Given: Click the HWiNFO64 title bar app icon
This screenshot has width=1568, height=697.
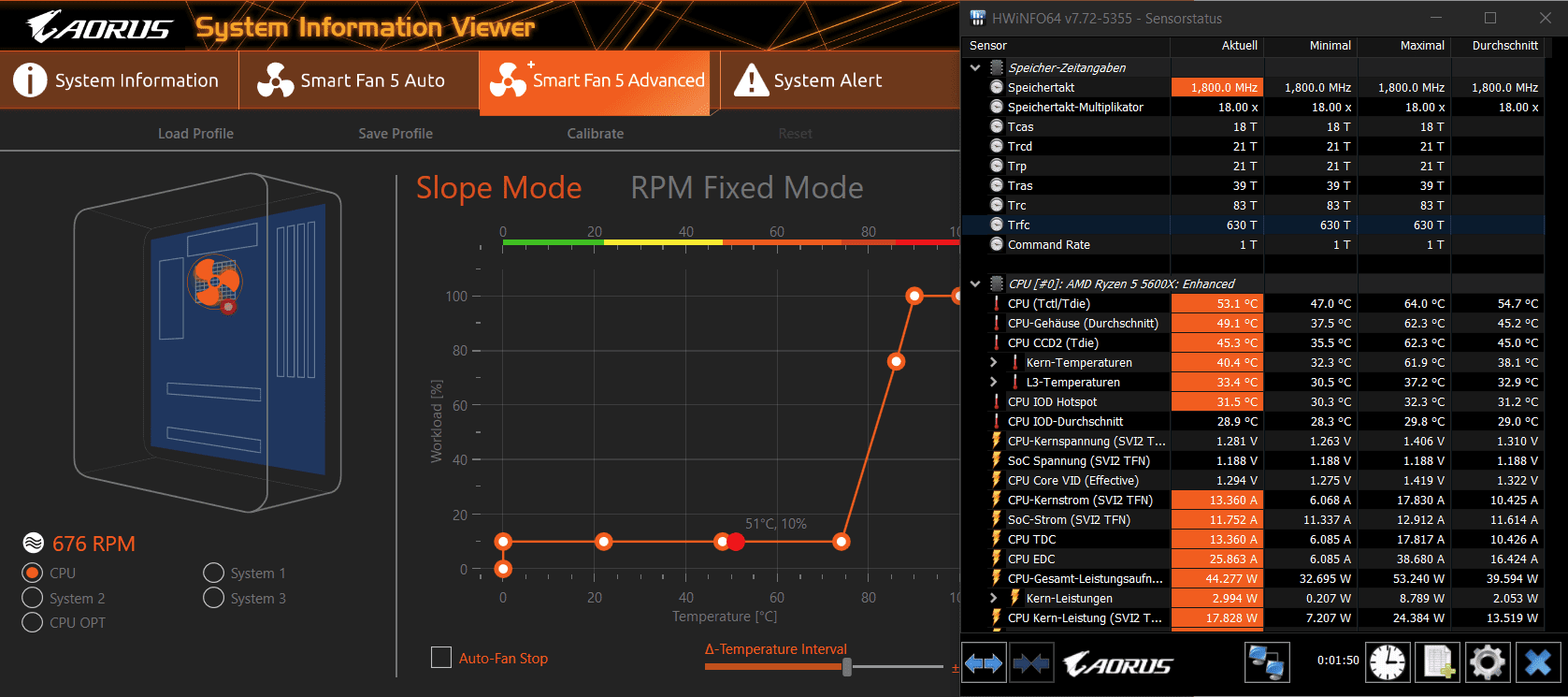Looking at the screenshot, I should coord(978,18).
